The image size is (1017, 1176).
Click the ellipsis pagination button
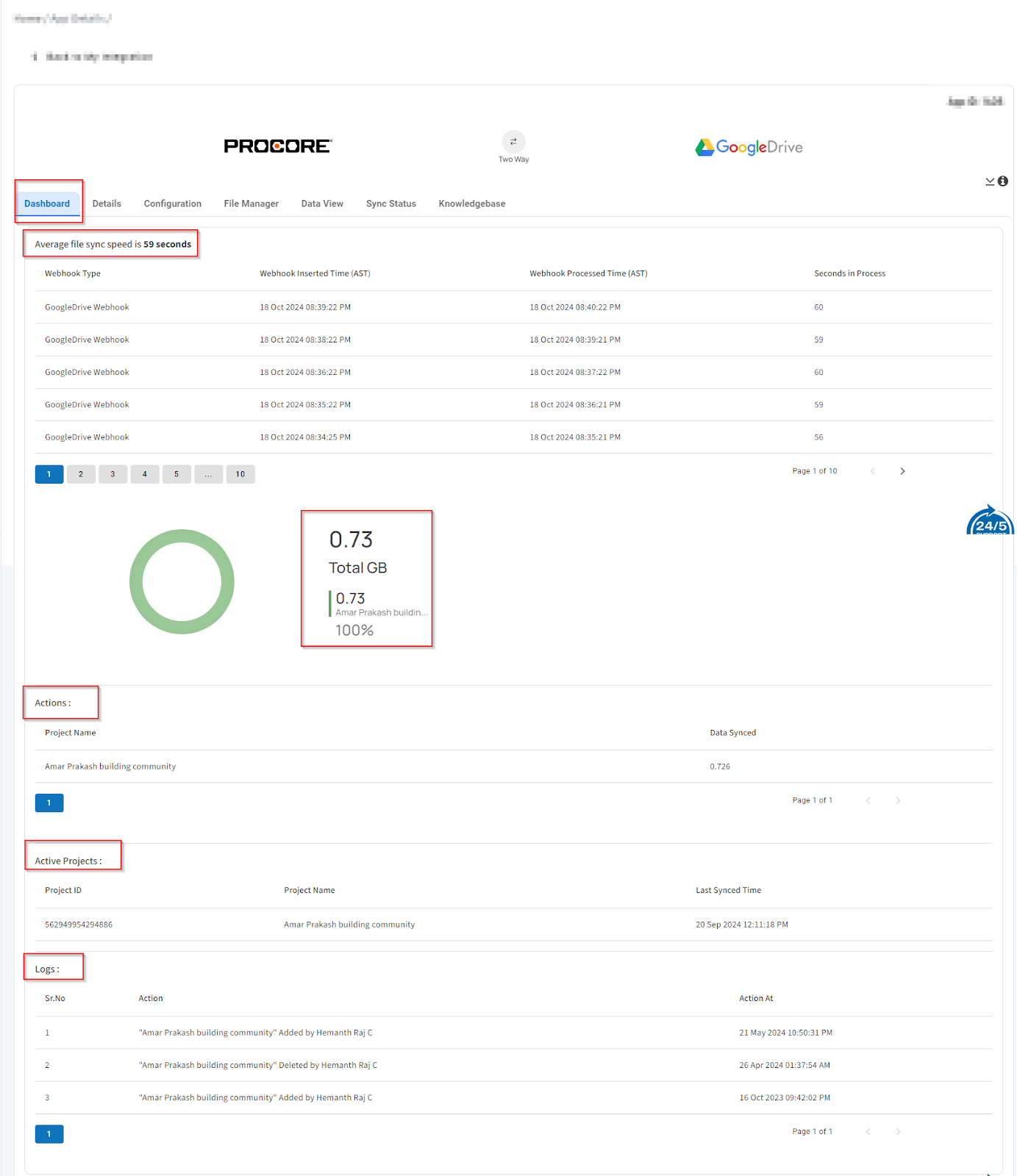coord(209,474)
